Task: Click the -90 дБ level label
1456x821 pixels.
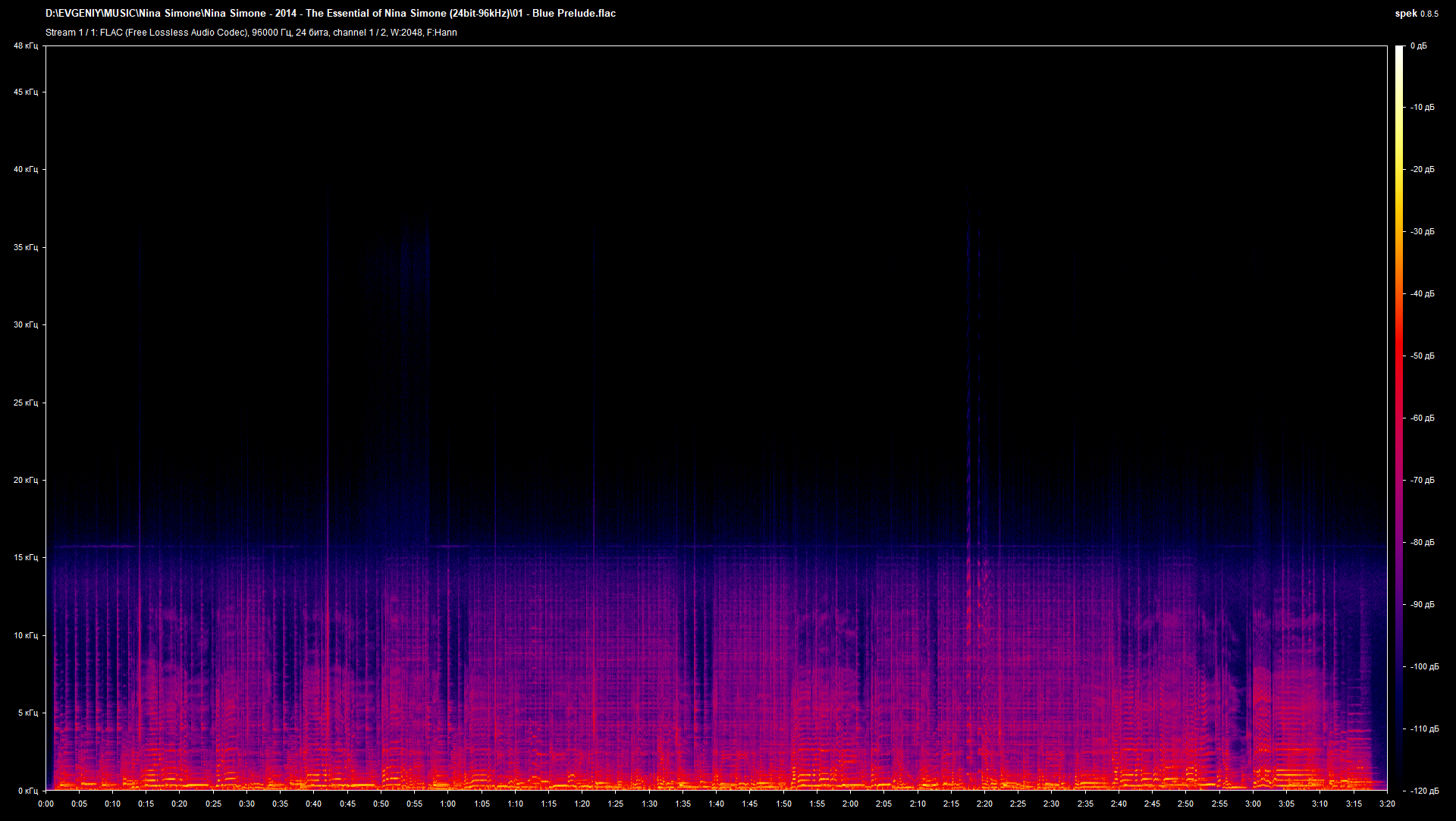Action: [x=1423, y=605]
